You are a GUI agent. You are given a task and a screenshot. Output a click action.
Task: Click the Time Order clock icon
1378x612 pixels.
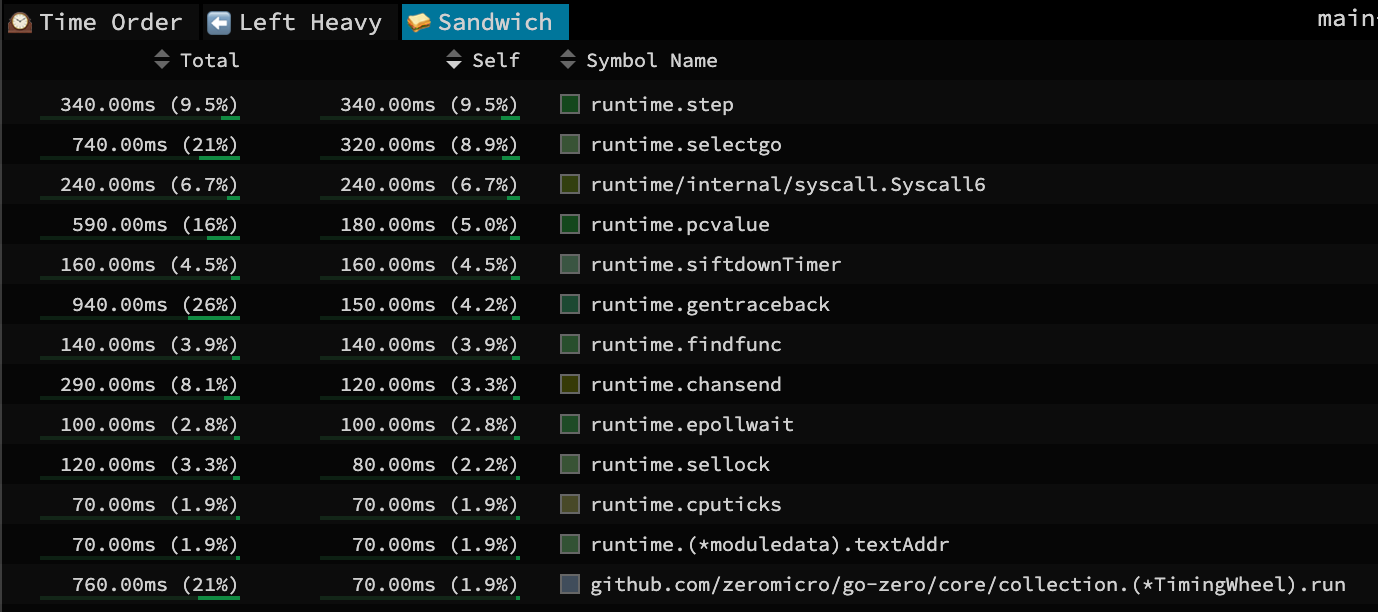(x=20, y=22)
